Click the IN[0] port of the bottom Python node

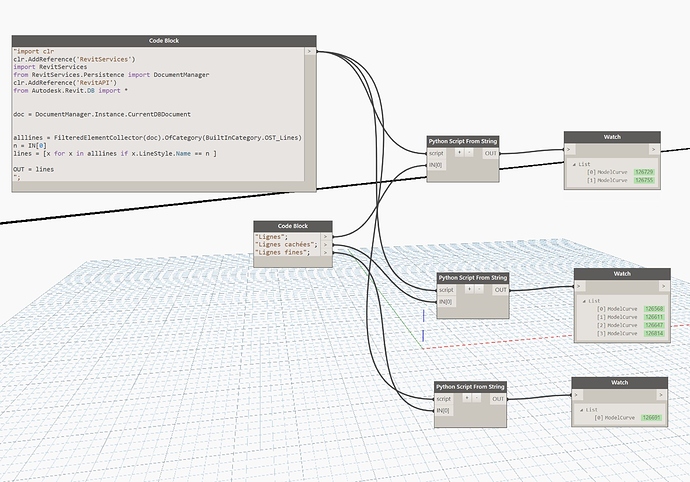(x=445, y=410)
